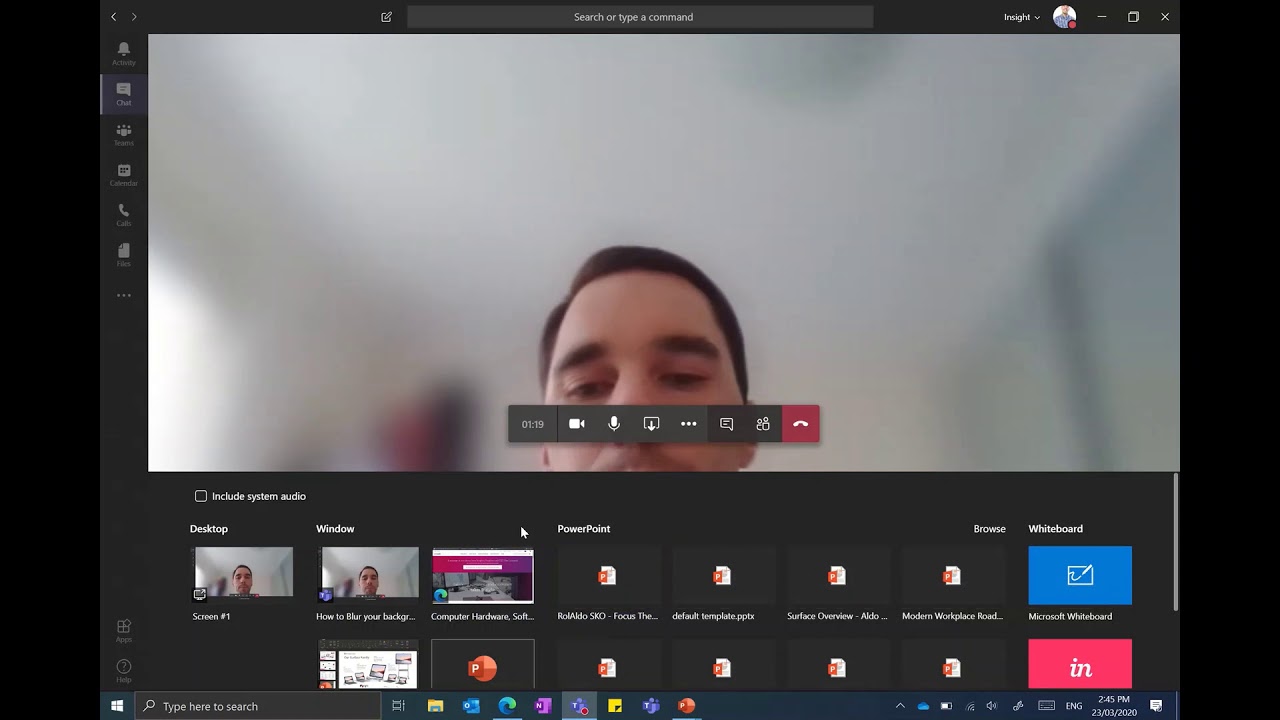Image resolution: width=1280 pixels, height=720 pixels.
Task: Click the Search or type a command box
Action: 640,17
